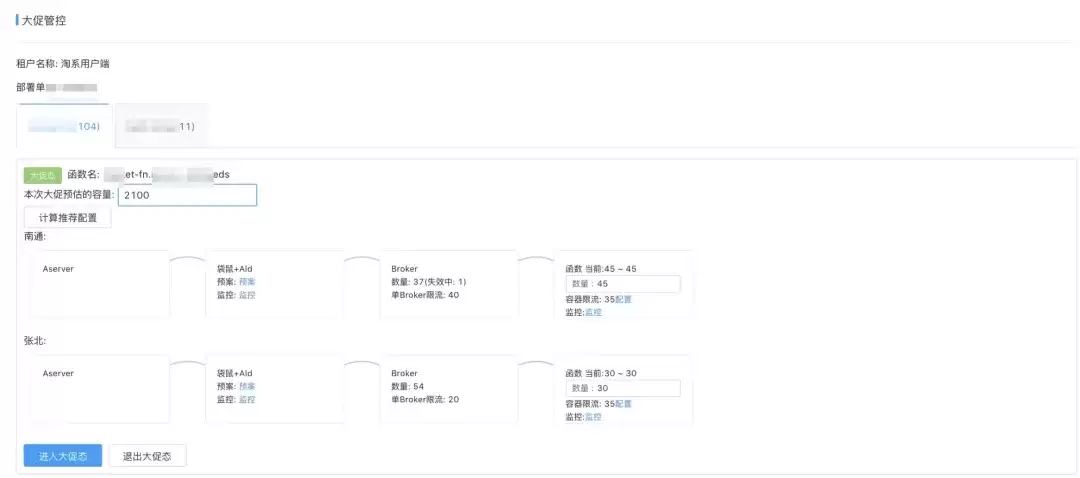Image resolution: width=1080 pixels, height=478 pixels.
Task: Open the 监控 link under 南通 袋鼠+Ald
Action: click(x=247, y=295)
